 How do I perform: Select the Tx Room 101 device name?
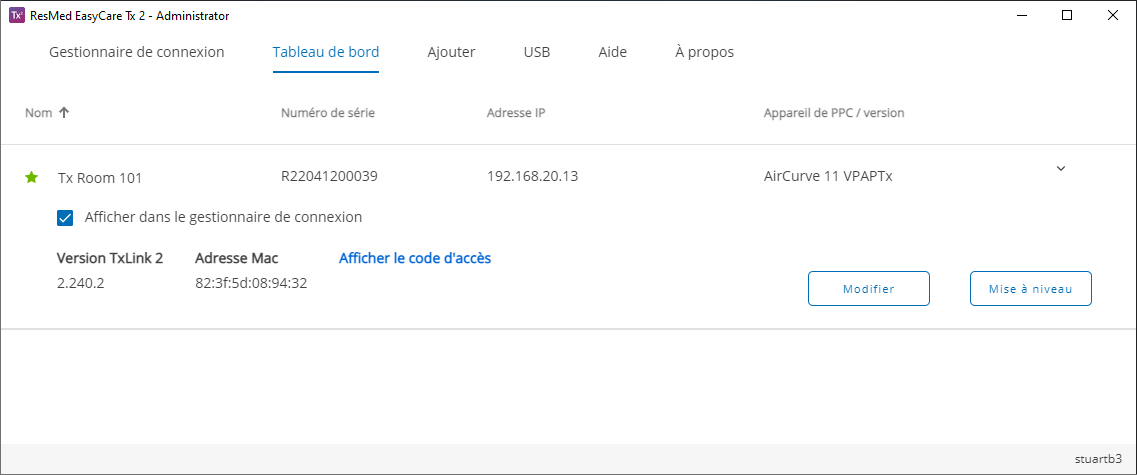pos(100,178)
